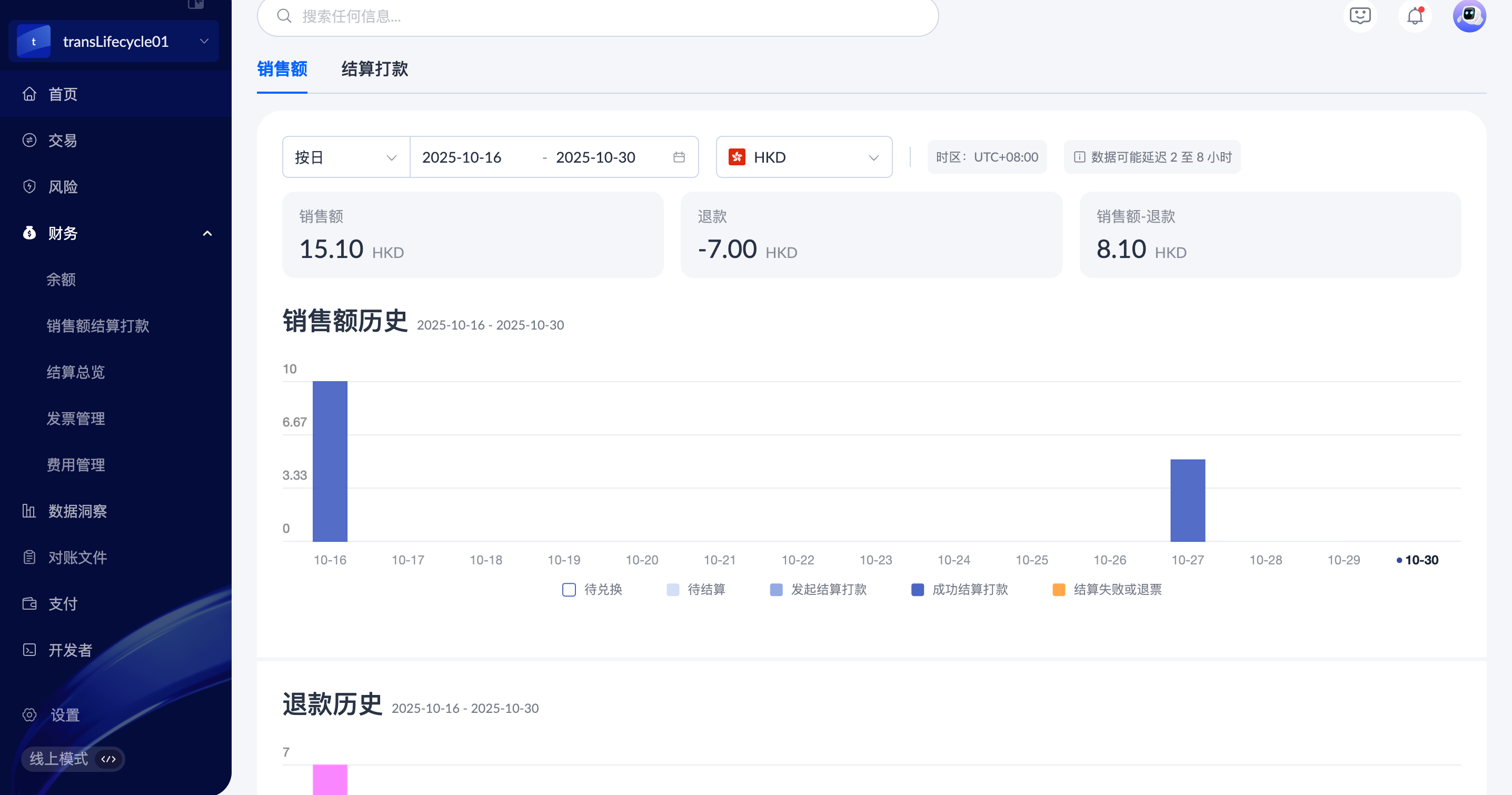The height and width of the screenshot is (795, 1512).
Task: Toggle the 待兑换 legend checkbox
Action: (x=569, y=590)
